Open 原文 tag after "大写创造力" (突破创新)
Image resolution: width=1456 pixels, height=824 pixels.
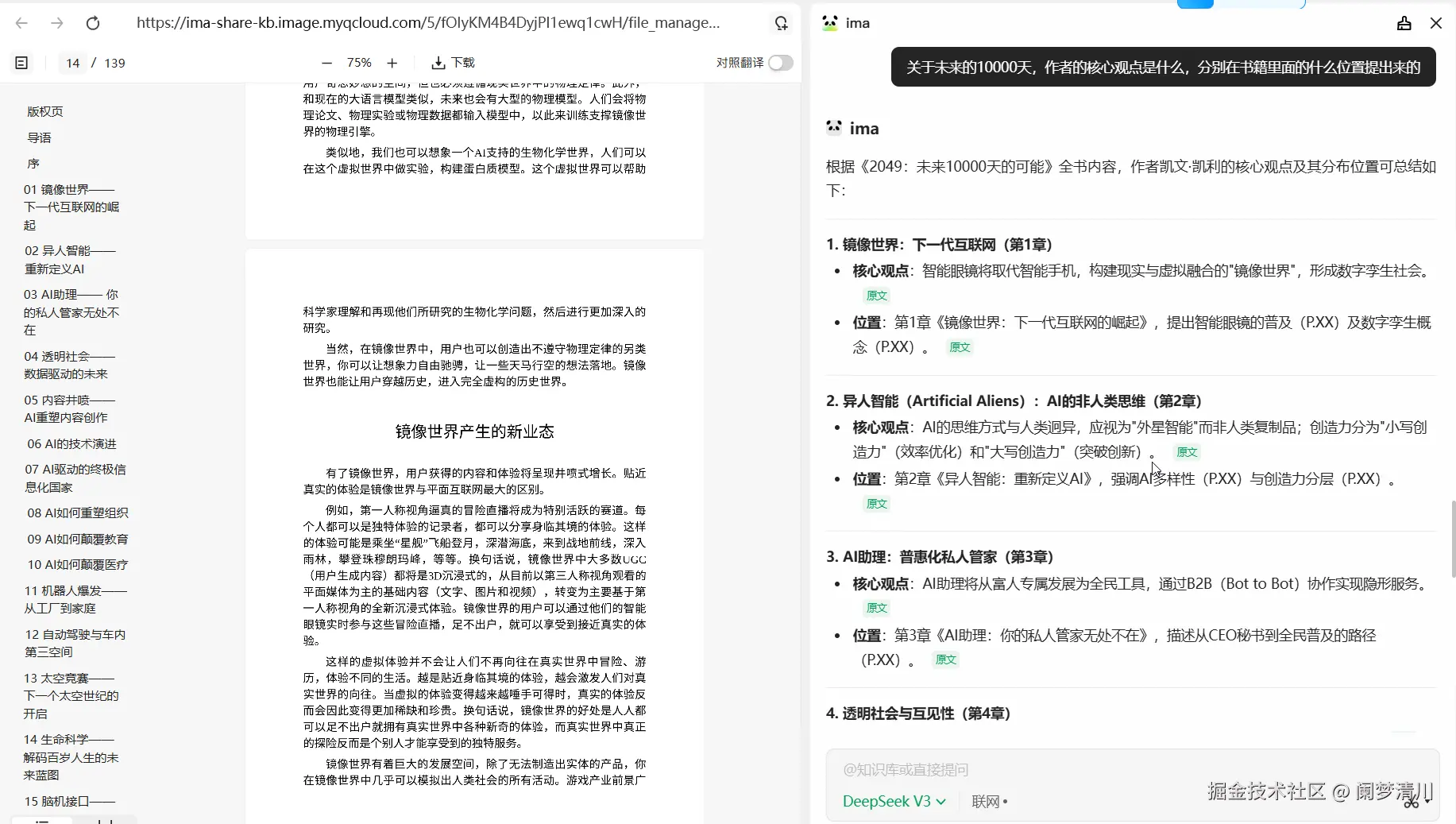[x=1188, y=452]
